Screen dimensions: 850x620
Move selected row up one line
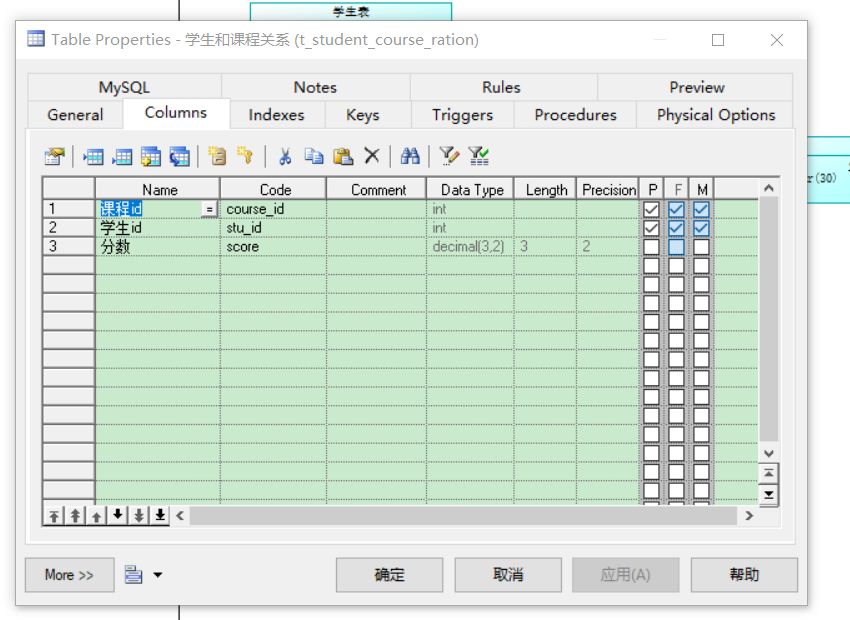point(96,516)
